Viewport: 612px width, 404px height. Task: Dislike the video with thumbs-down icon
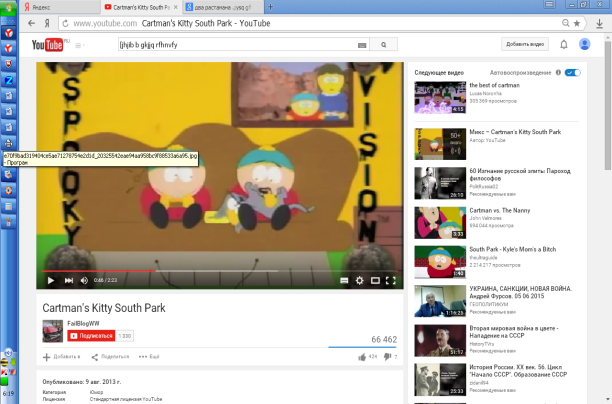[387, 357]
